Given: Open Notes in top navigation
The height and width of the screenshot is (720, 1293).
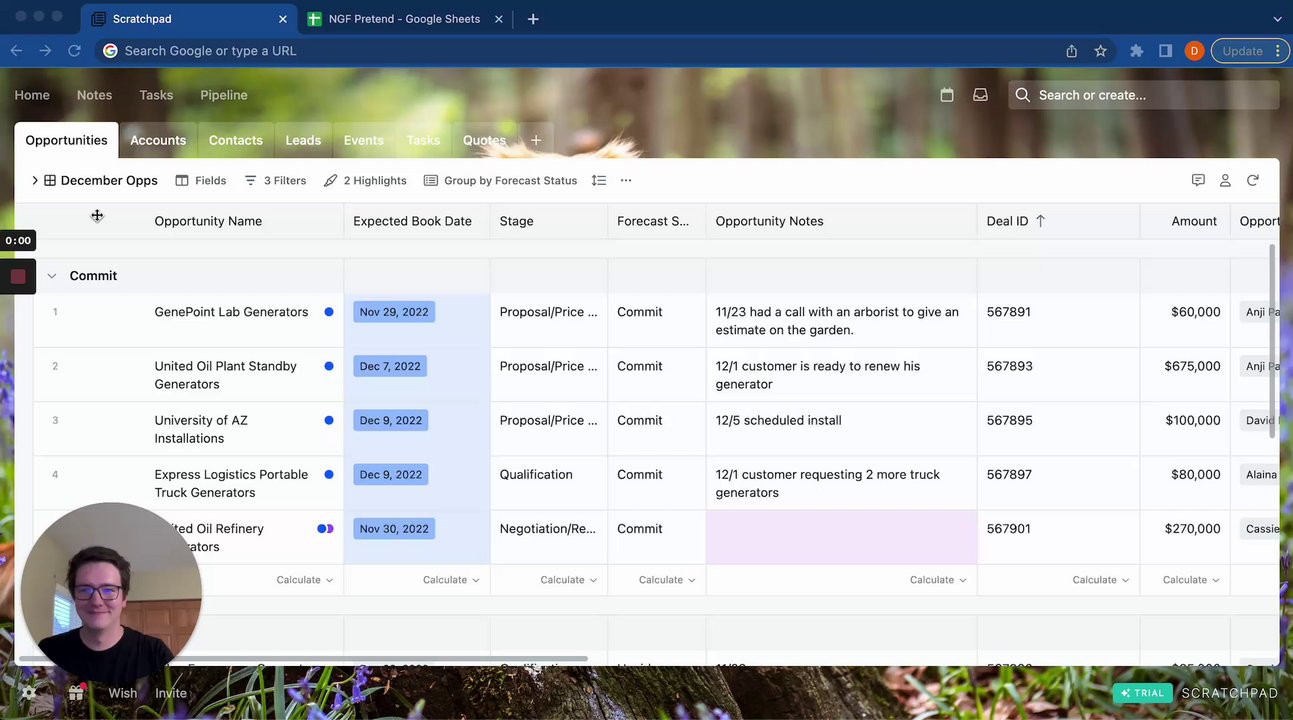Looking at the screenshot, I should (x=94, y=95).
